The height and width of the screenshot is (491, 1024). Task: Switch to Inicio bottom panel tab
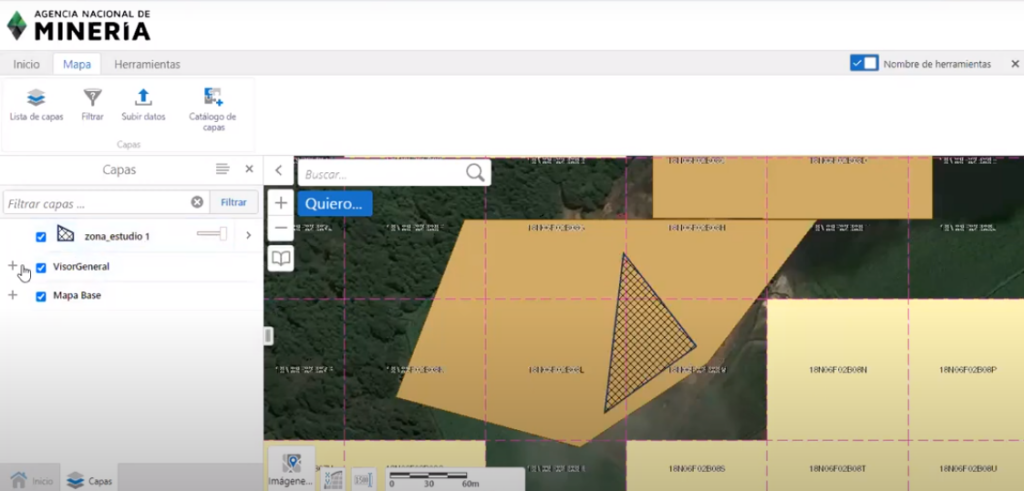point(31,481)
